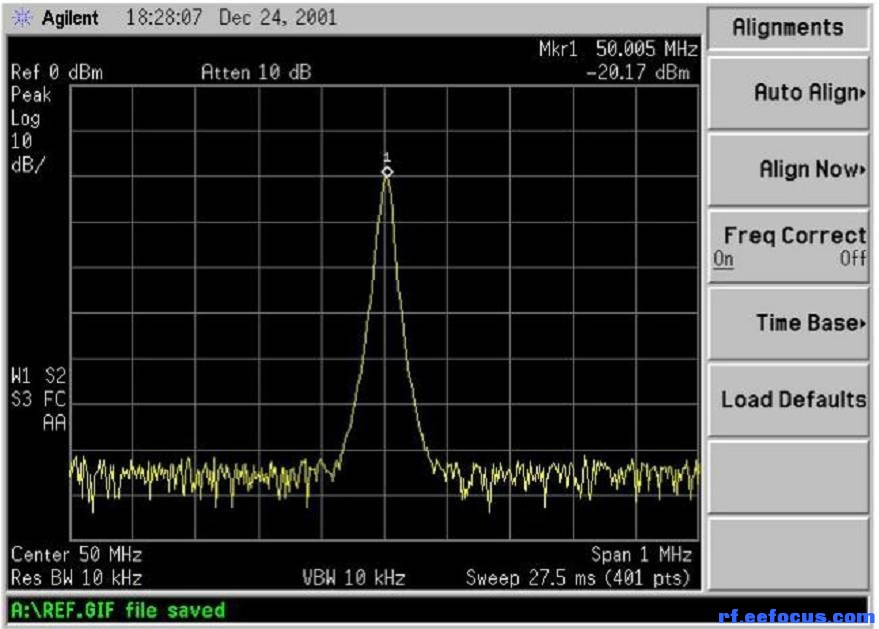Click the Span 1 MHz readout

(641, 554)
